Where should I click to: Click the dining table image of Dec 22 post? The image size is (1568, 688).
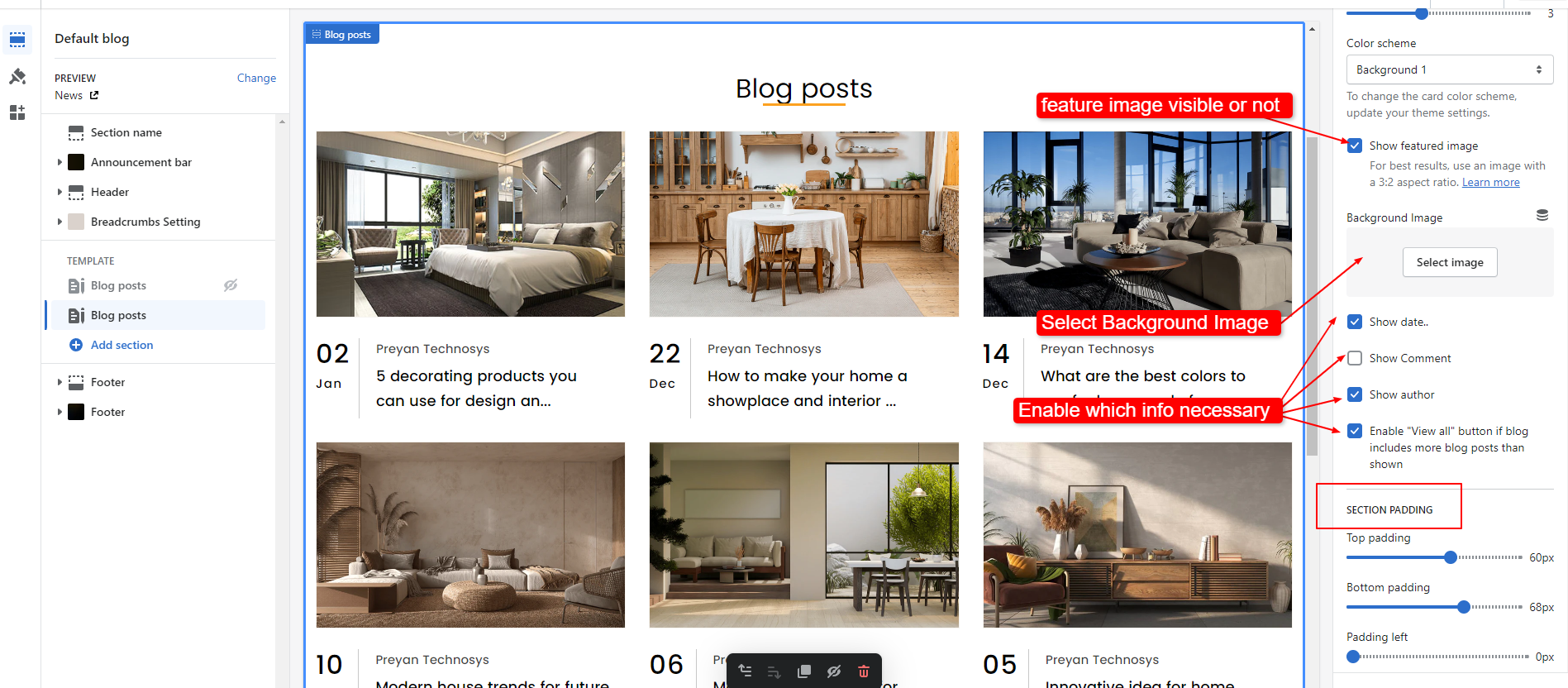(x=804, y=224)
